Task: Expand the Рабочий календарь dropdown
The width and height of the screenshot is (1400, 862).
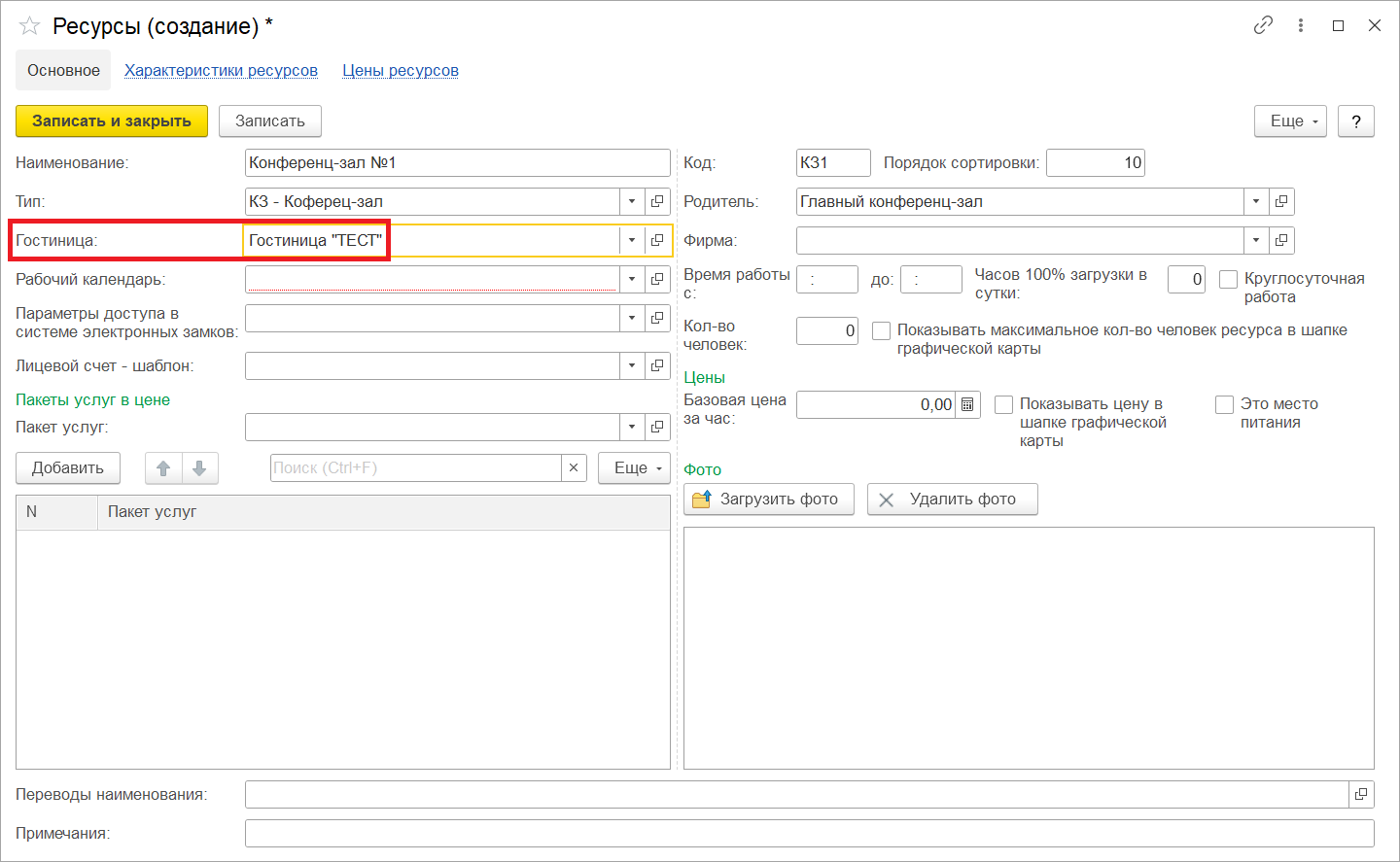Action: tap(632, 279)
